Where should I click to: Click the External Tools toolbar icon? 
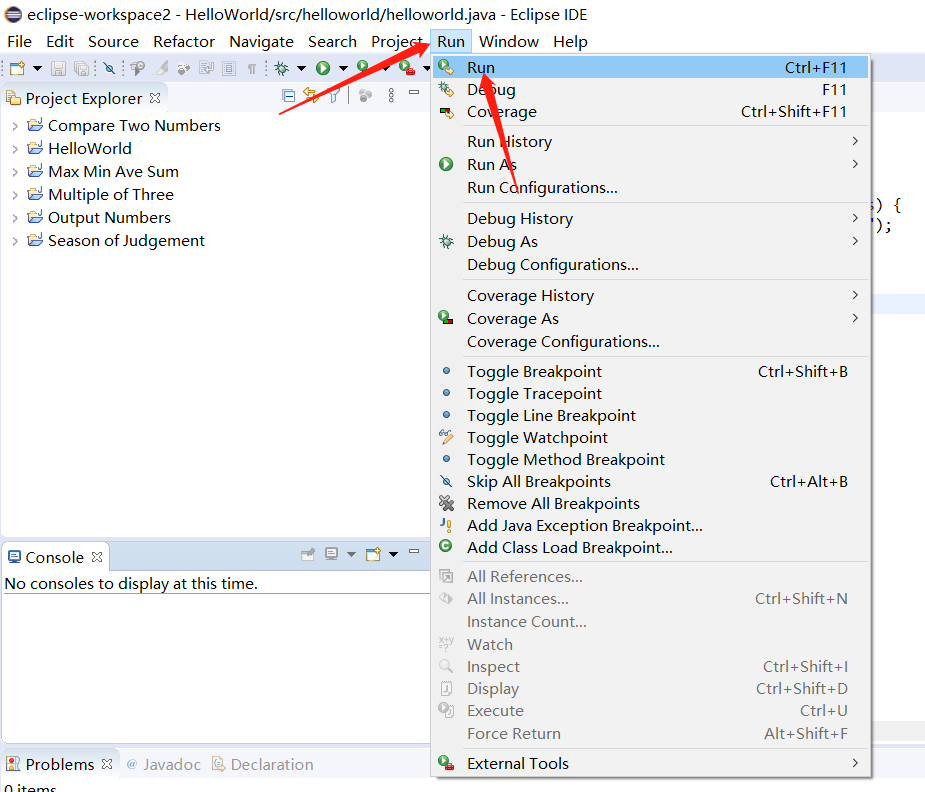pyautogui.click(x=406, y=68)
